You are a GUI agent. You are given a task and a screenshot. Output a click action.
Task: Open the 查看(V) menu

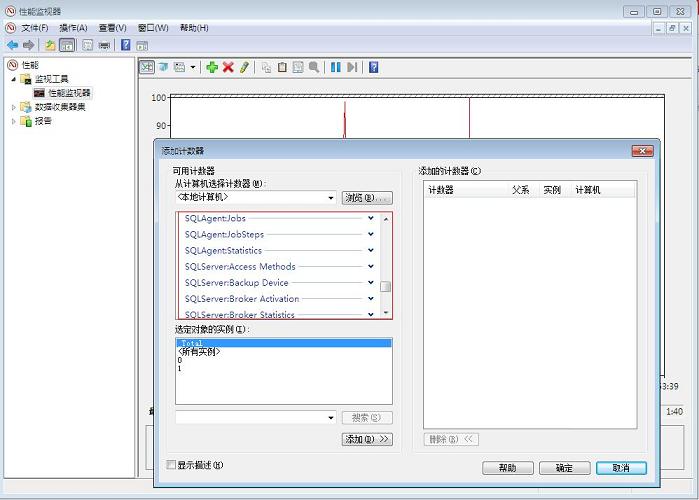coord(112,28)
